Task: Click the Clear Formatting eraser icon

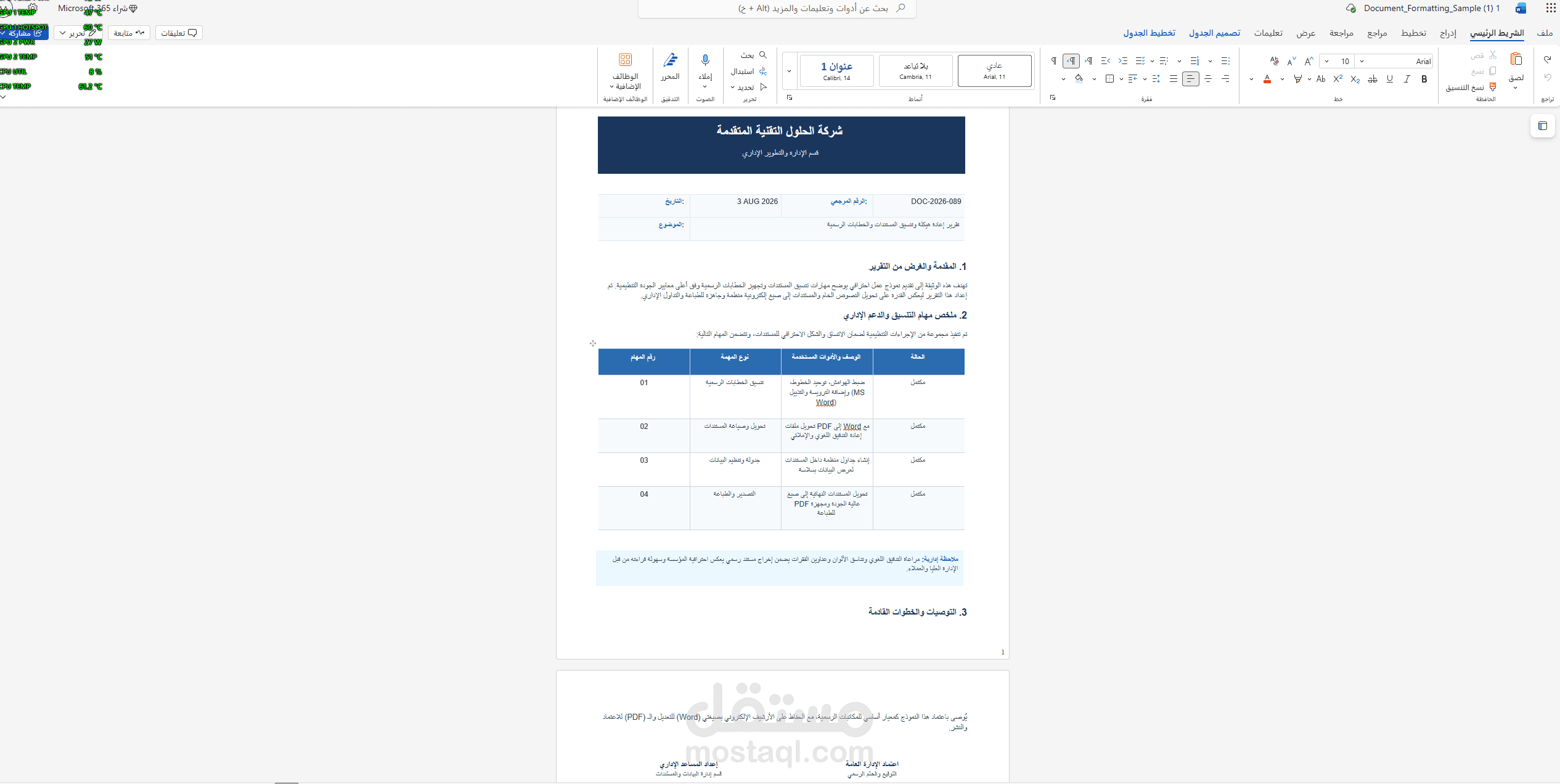Action: (1274, 61)
